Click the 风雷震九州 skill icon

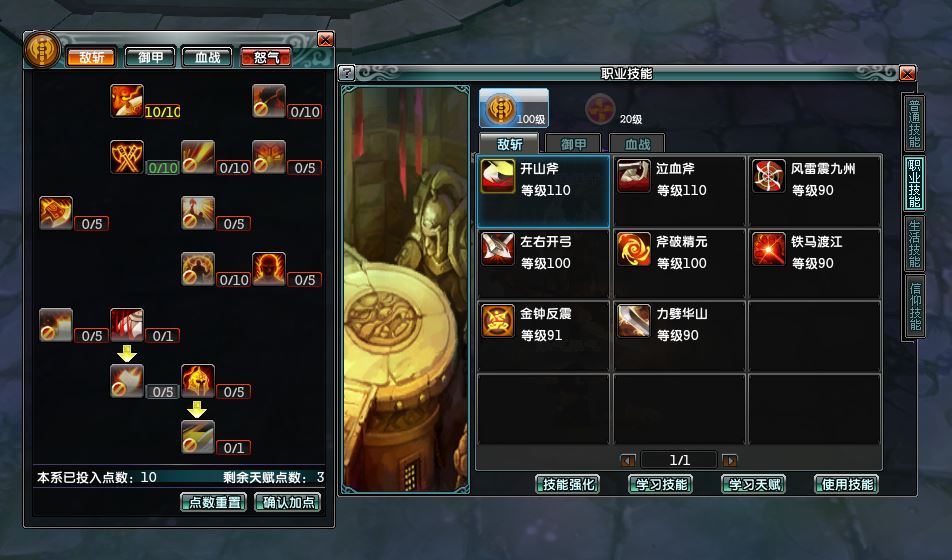pos(769,176)
